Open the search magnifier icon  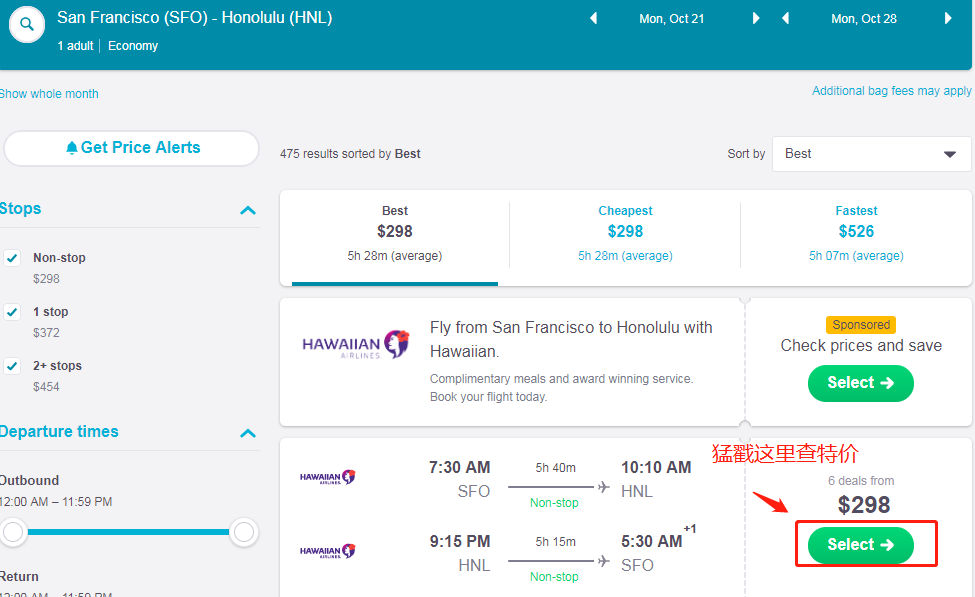click(x=27, y=24)
